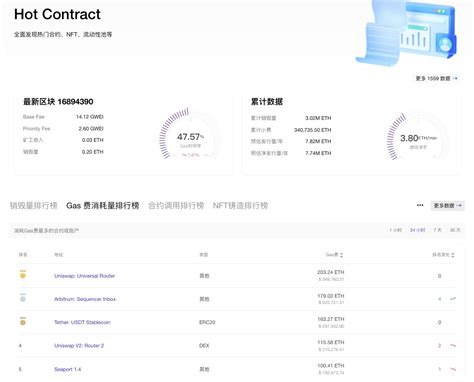Viewport: 474px width, 382px height.
Task: Open the Uniswap: Universal Router link
Action: (84, 276)
